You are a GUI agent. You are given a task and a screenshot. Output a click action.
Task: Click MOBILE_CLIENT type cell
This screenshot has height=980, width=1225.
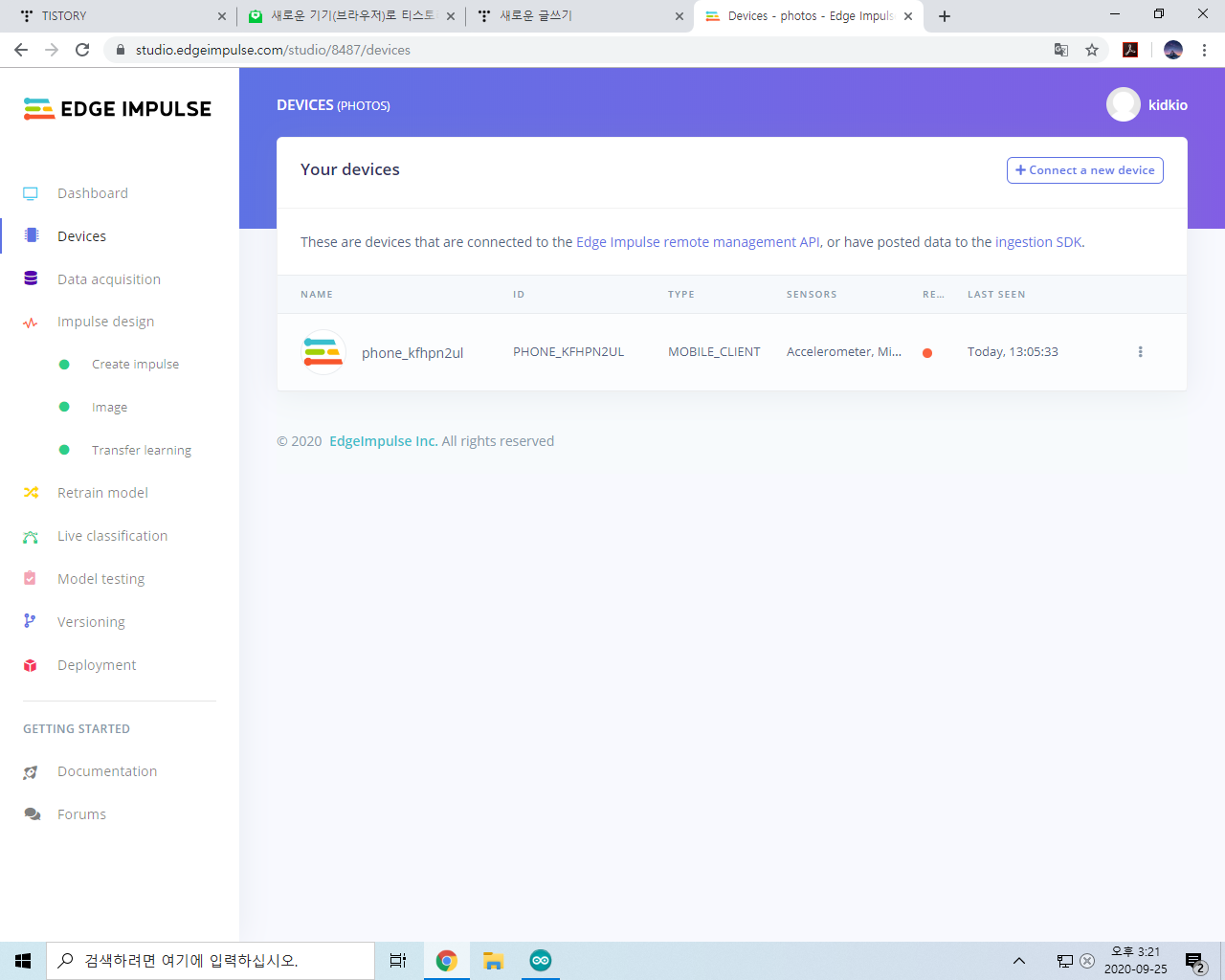point(714,352)
